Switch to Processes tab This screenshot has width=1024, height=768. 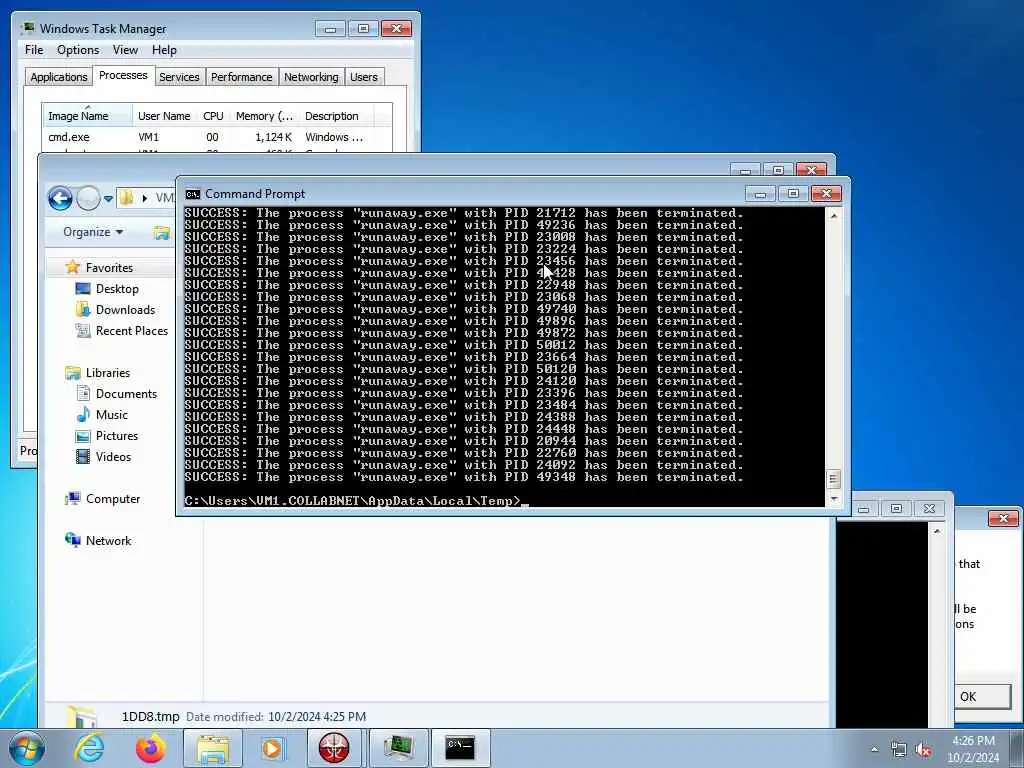[x=123, y=75]
